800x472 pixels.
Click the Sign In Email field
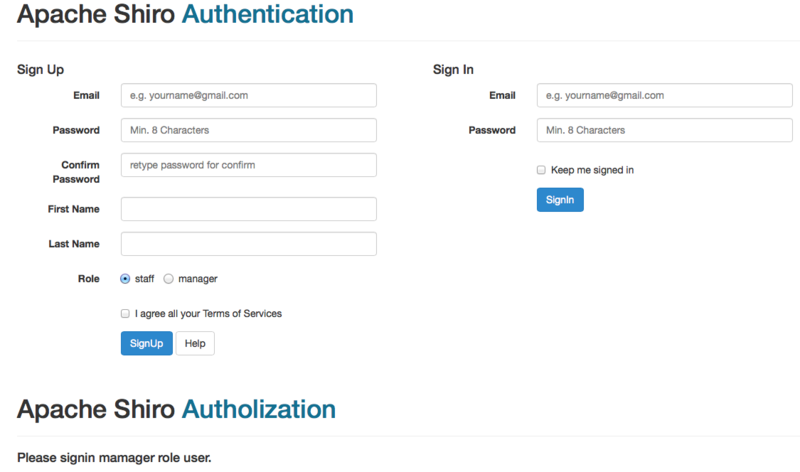click(664, 95)
